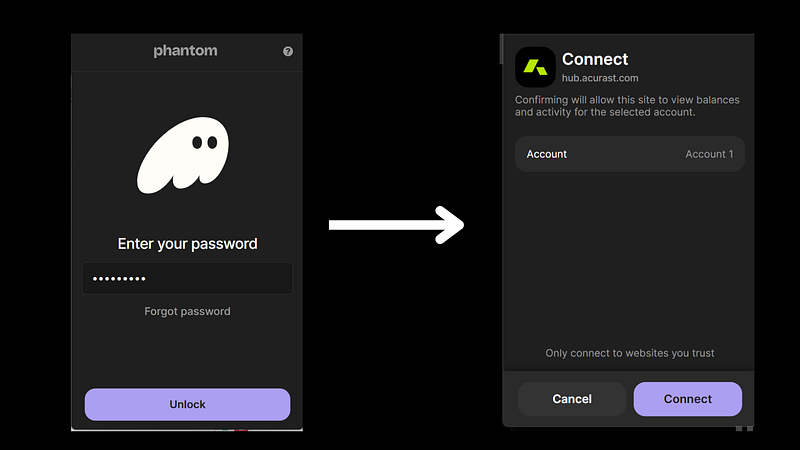This screenshot has height=450, width=800.
Task: Click the scrollbar beside the Connect panel
Action: click(500, 48)
